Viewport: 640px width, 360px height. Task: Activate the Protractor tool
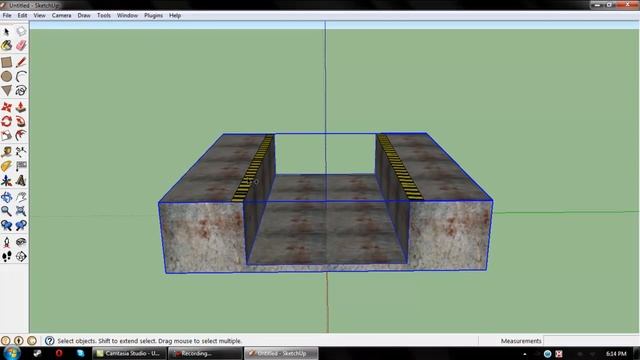[x=7, y=166]
